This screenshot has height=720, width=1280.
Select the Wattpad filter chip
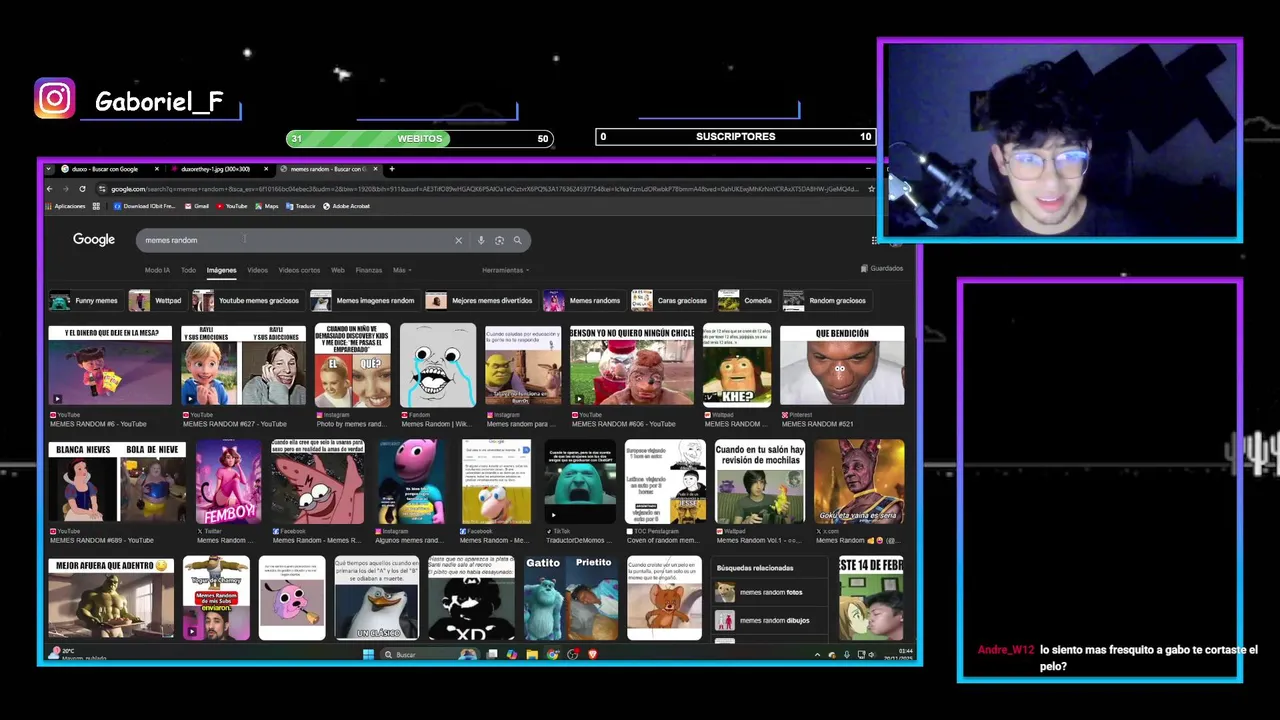coord(157,300)
